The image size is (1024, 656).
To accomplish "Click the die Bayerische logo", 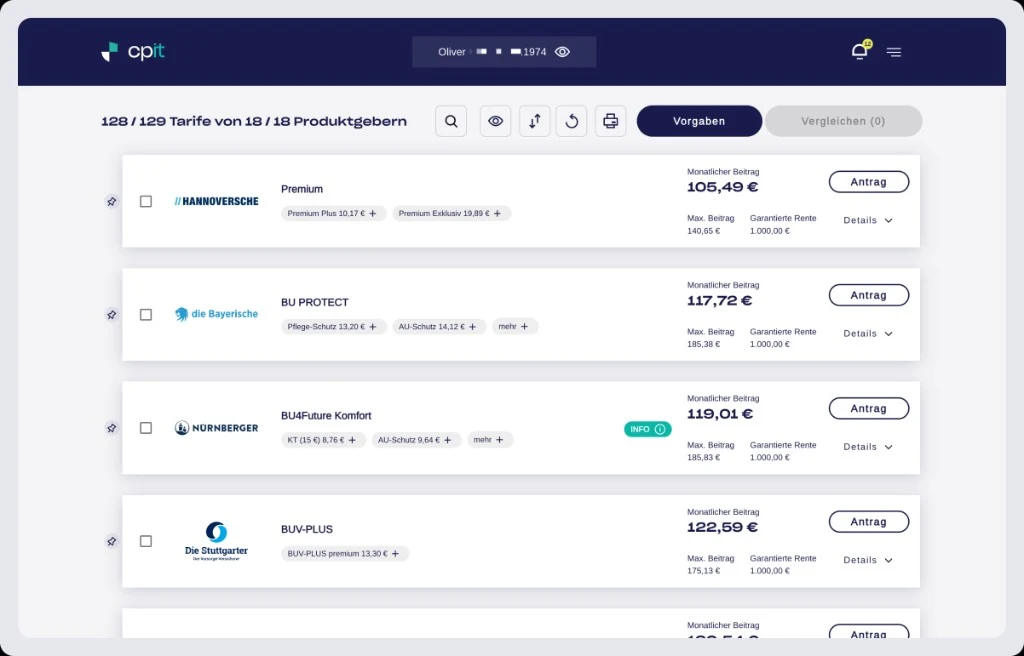I will tap(216, 314).
